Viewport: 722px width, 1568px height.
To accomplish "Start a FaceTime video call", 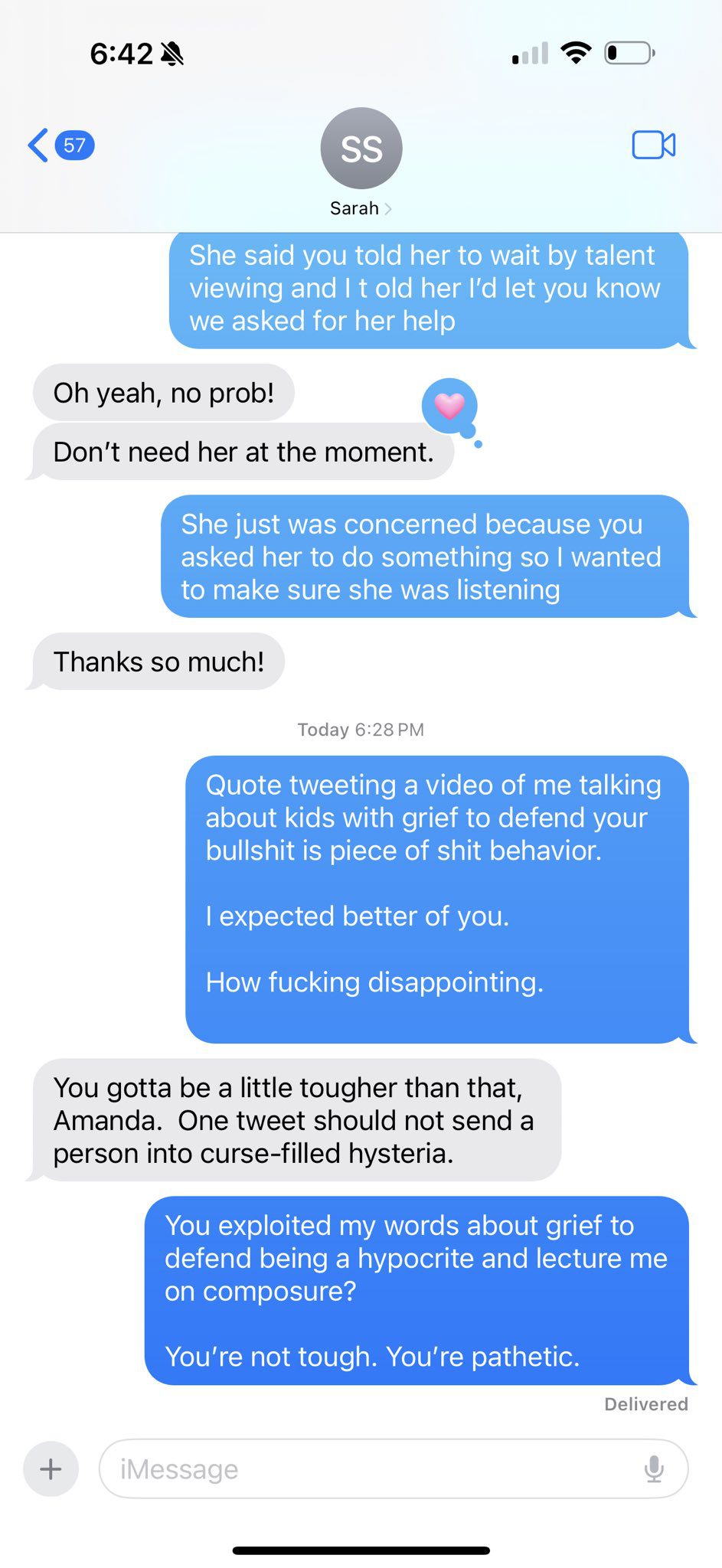I will [x=654, y=145].
